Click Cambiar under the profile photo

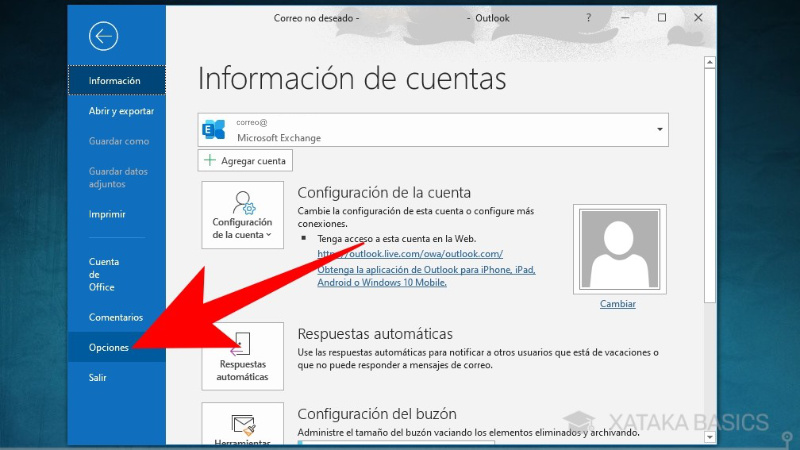click(x=617, y=304)
